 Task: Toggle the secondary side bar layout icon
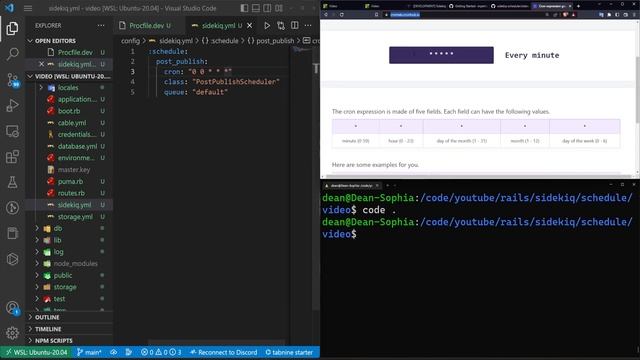[267, 8]
